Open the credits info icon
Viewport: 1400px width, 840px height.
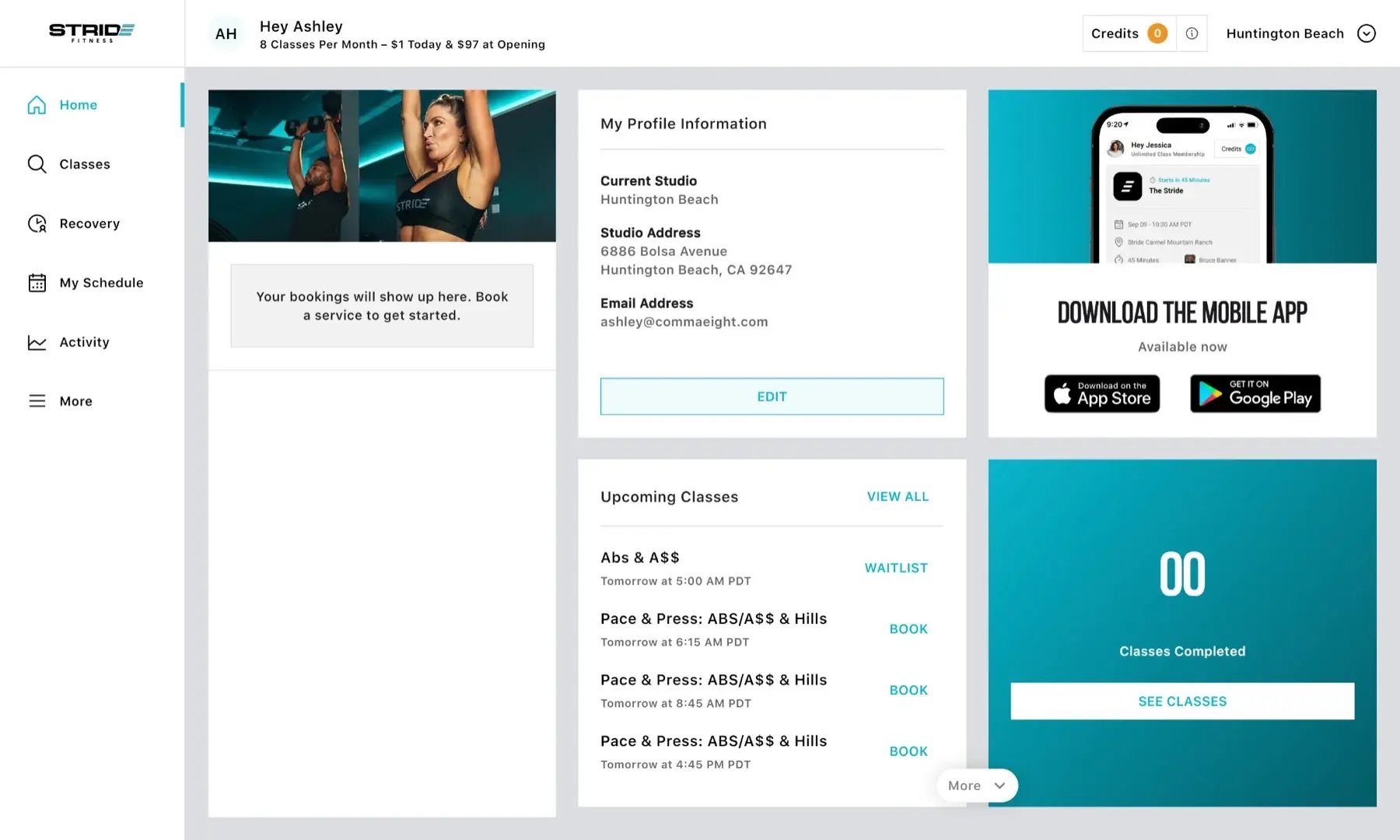point(1192,33)
